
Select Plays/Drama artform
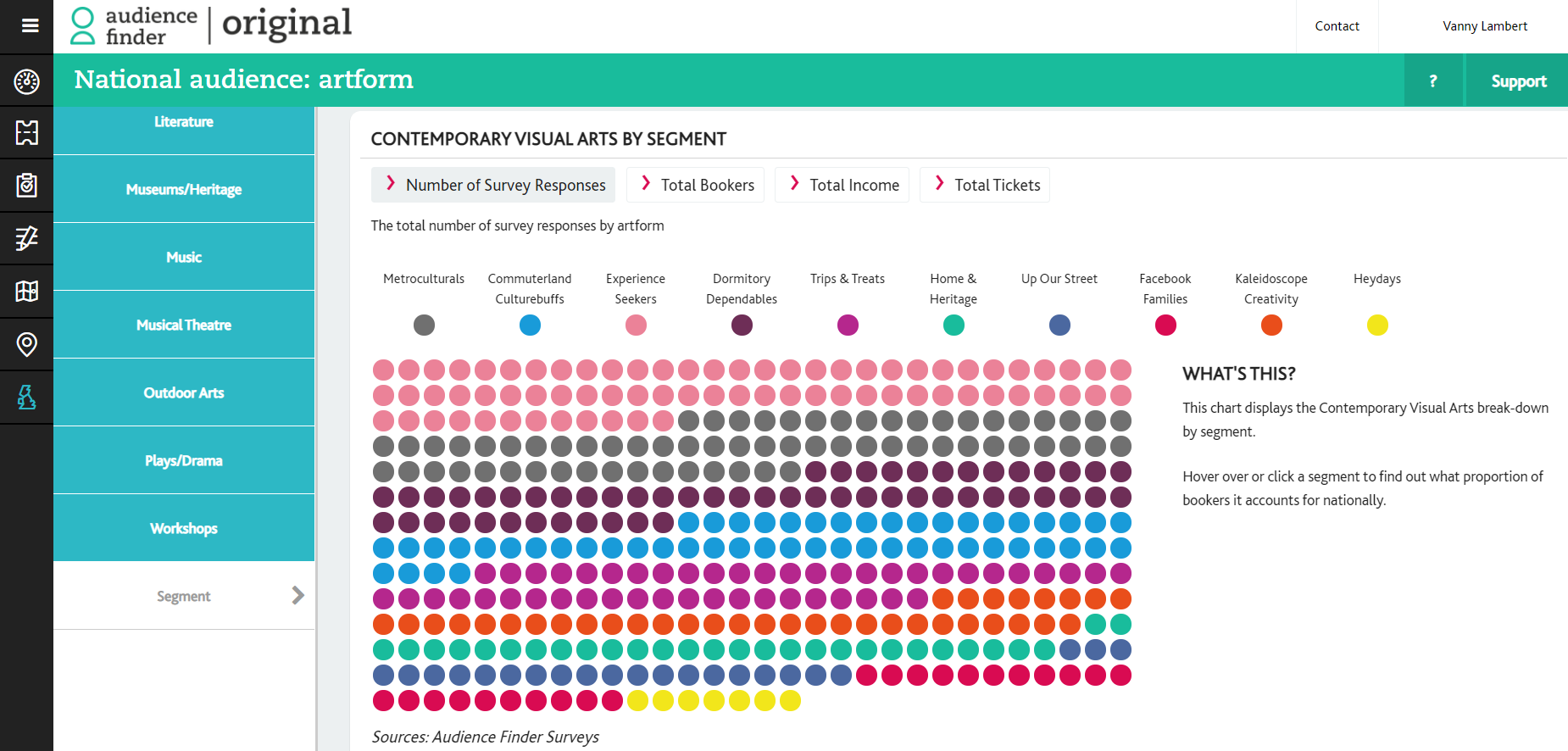pyautogui.click(x=184, y=460)
